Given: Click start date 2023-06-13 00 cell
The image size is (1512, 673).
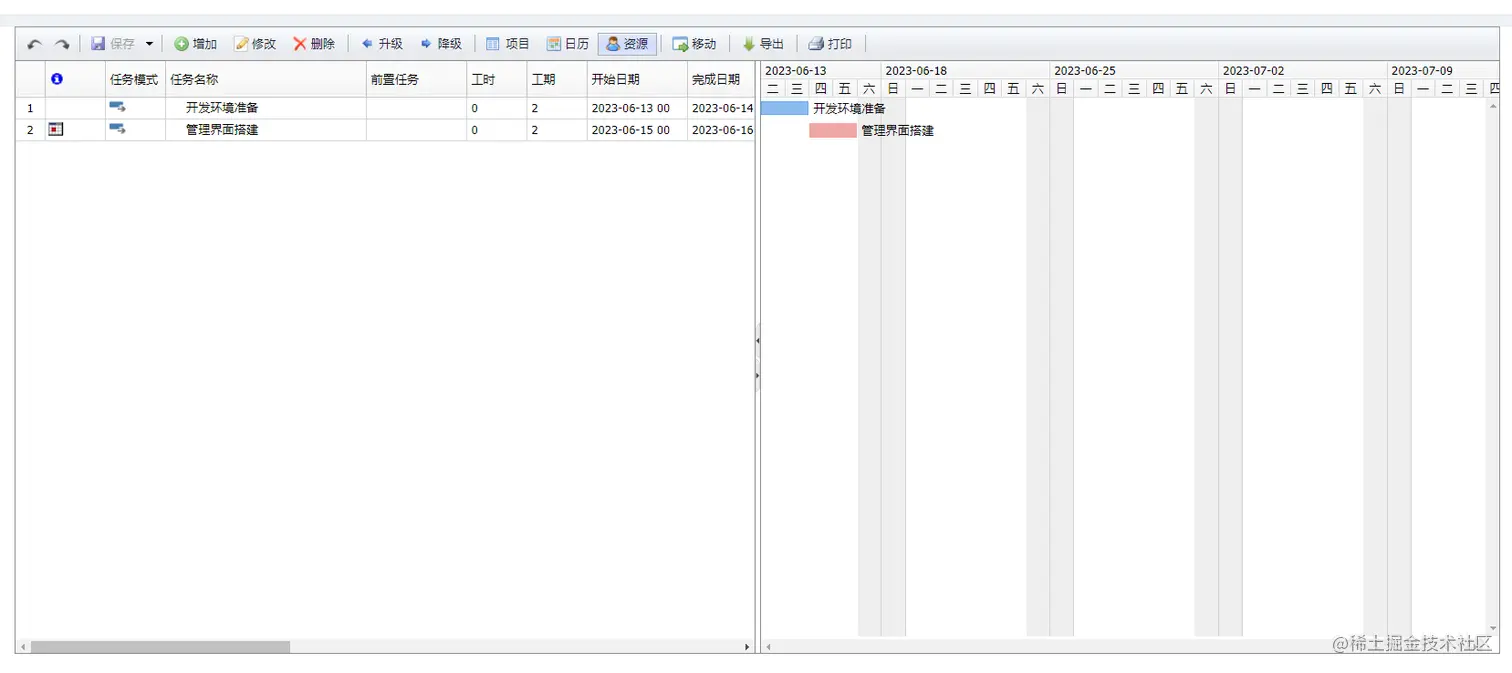Looking at the screenshot, I should click(x=636, y=108).
